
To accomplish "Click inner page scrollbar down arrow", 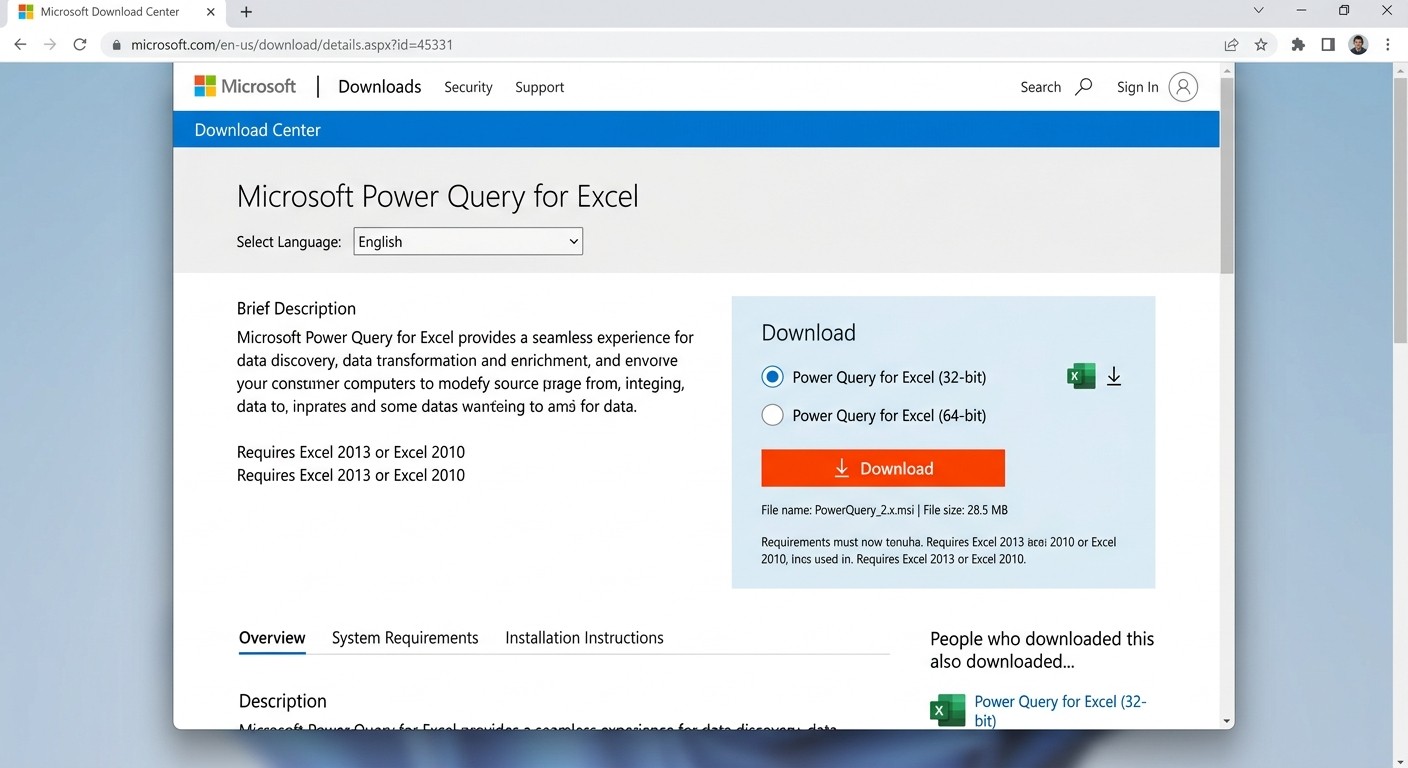I will (x=1227, y=721).
